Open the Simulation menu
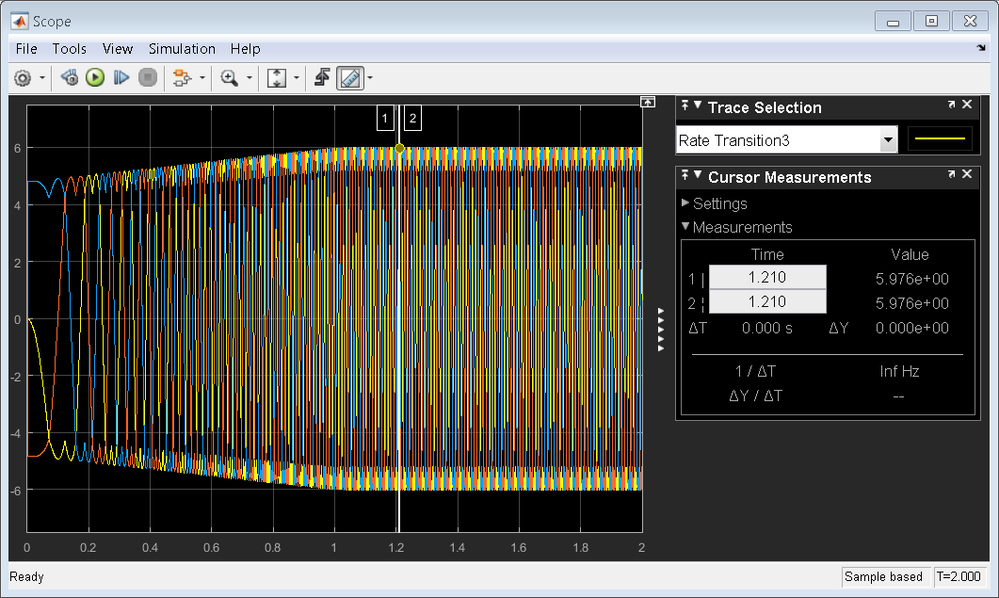The width and height of the screenshot is (999, 598). [x=182, y=49]
